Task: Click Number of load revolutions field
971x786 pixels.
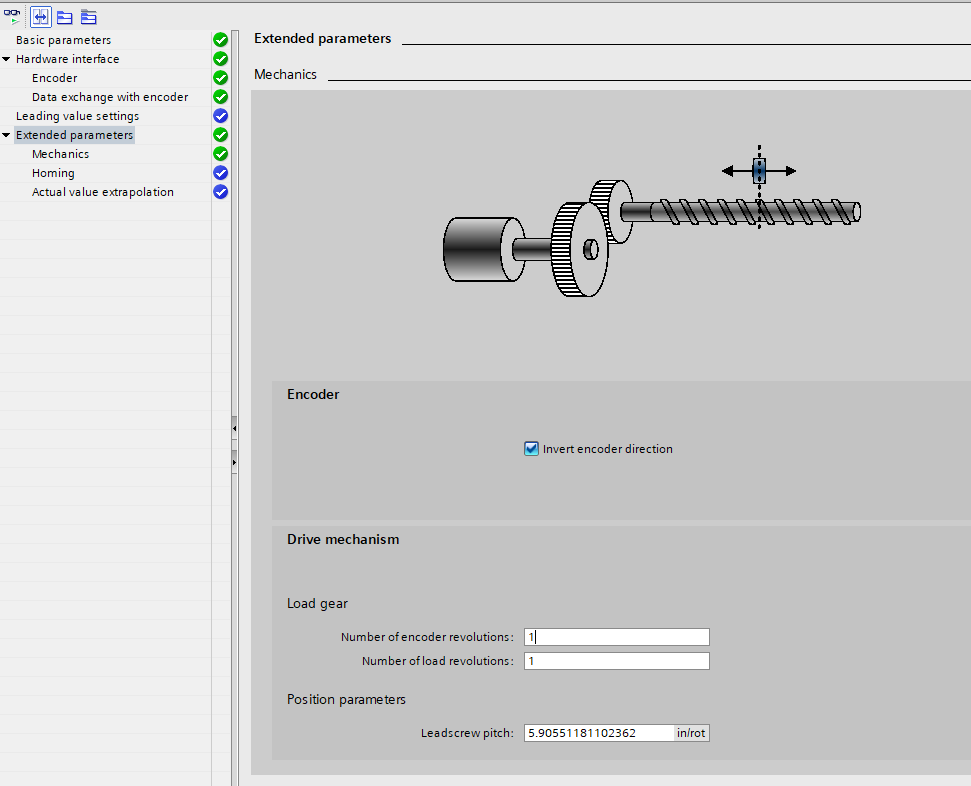Action: coord(616,661)
